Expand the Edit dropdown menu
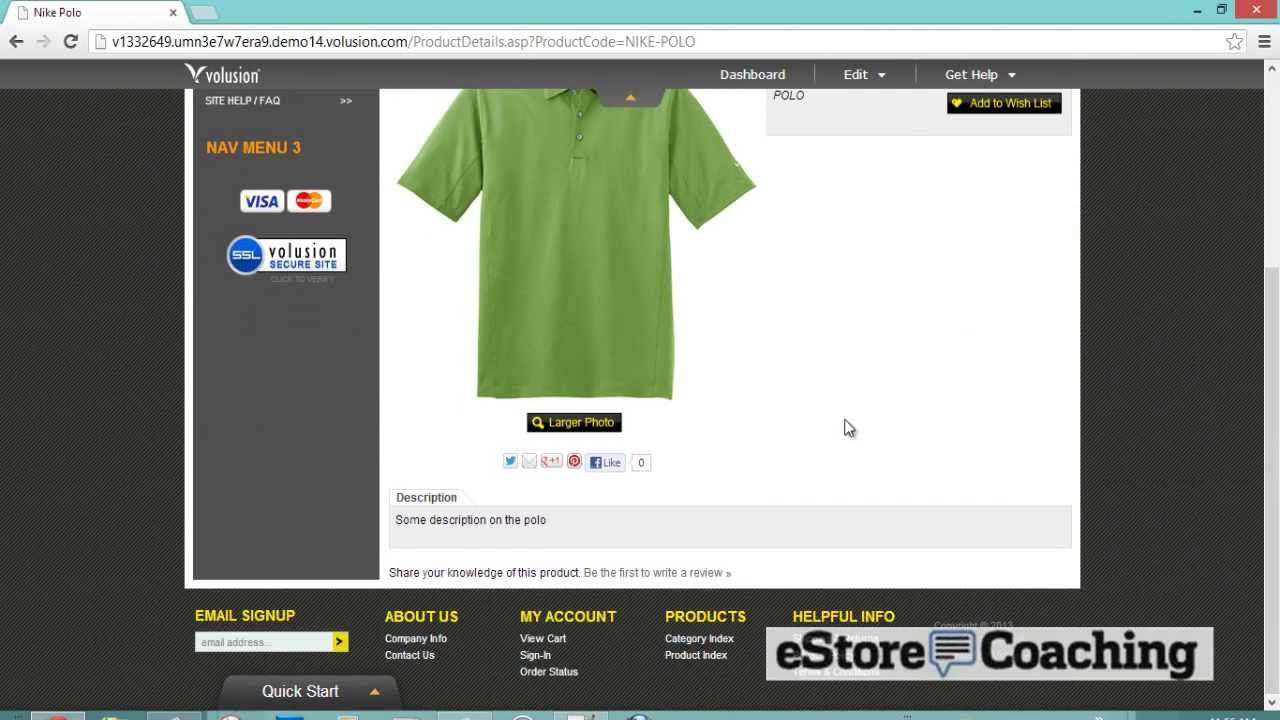 pos(864,74)
